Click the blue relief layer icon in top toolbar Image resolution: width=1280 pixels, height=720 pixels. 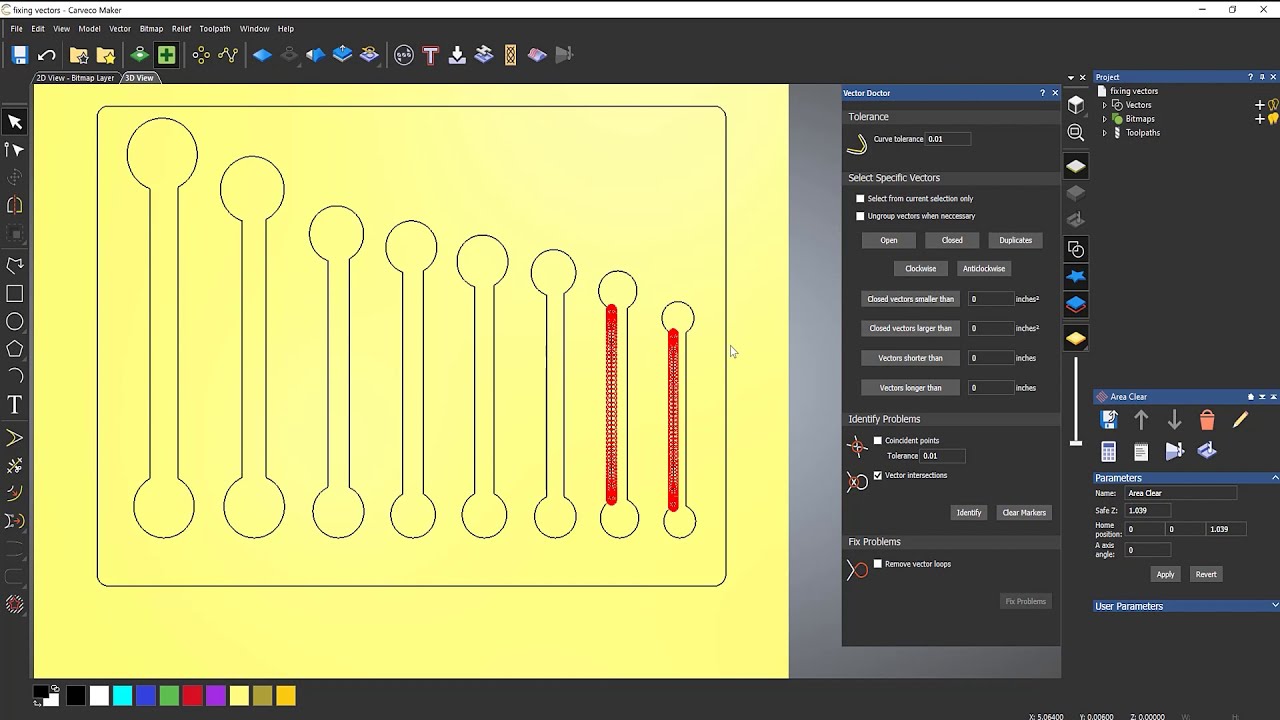click(262, 55)
